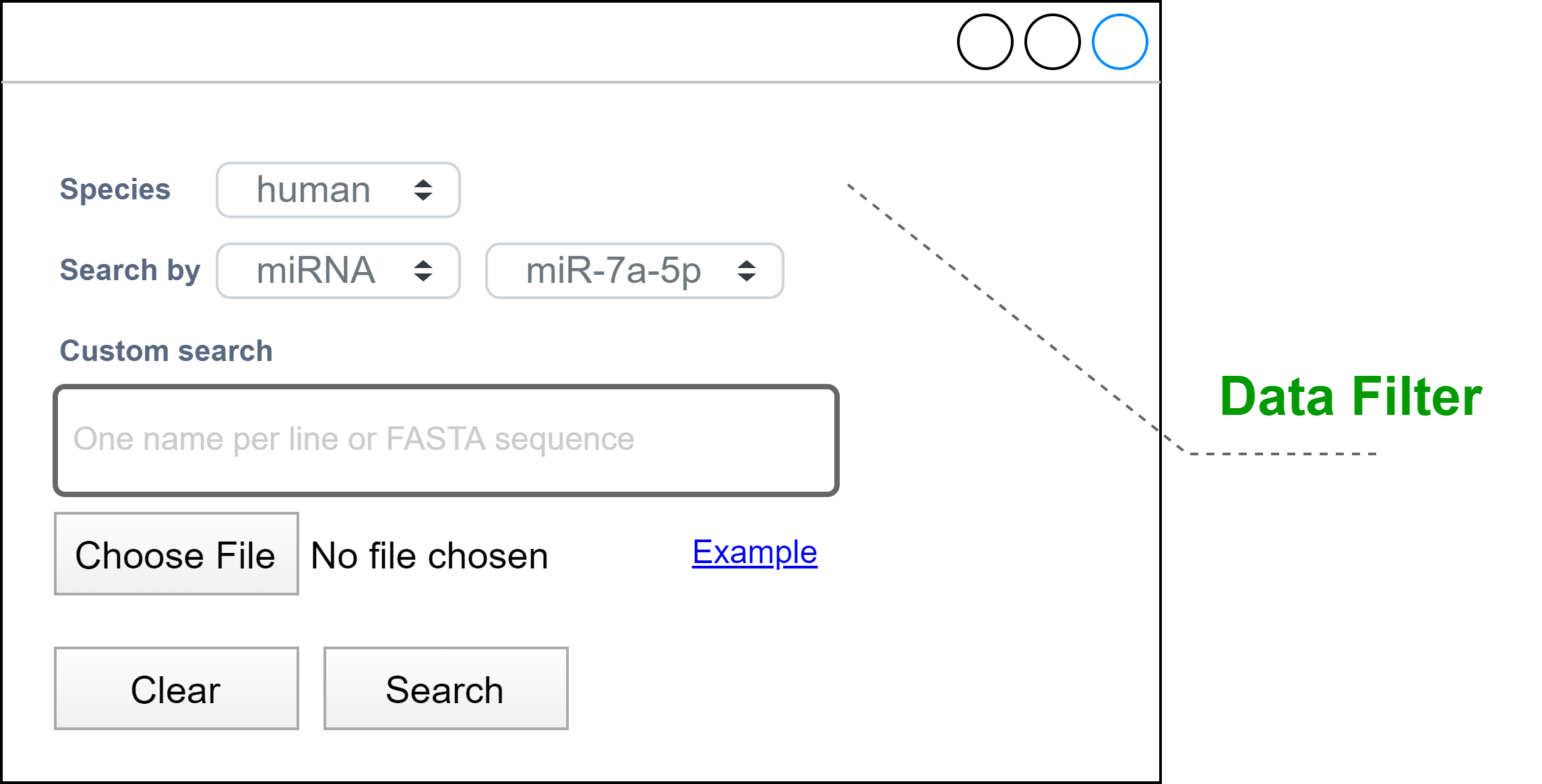This screenshot has height=784, width=1542.
Task: Click the dashed line beneath Data Filter
Action: tap(1283, 454)
